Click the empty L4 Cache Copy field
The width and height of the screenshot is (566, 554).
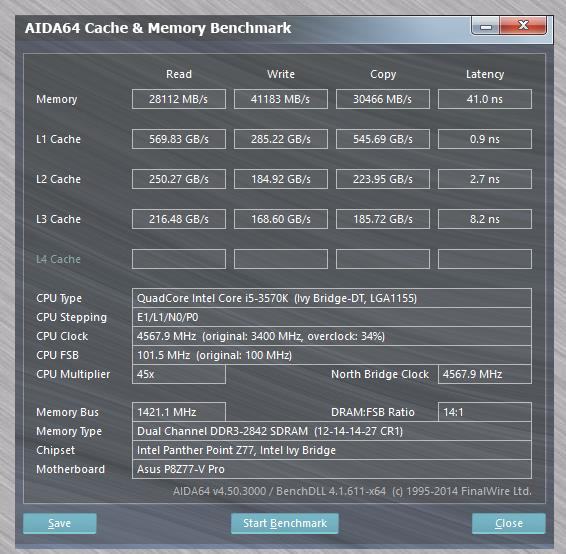coord(383,259)
